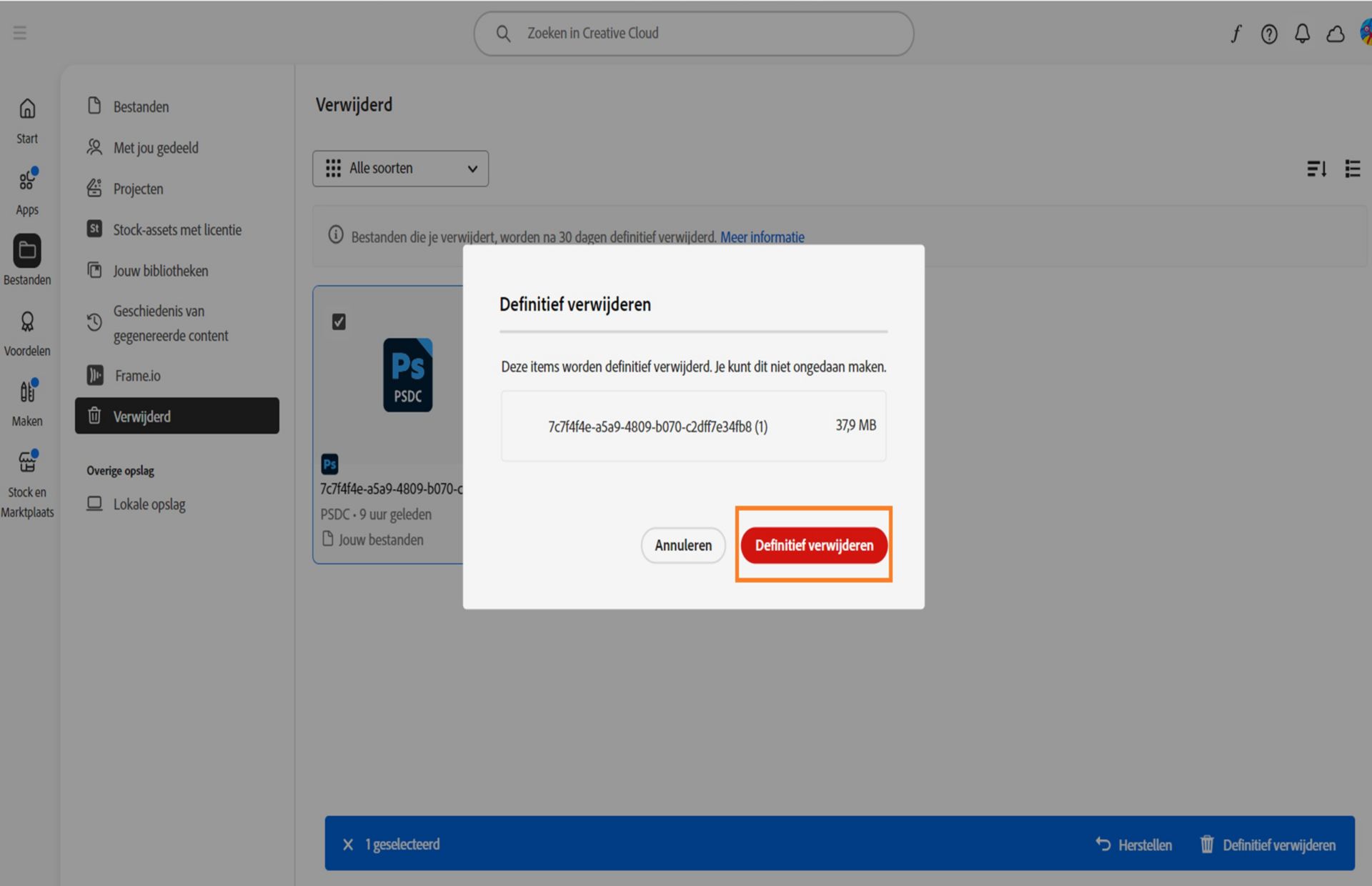1372x886 pixels.
Task: Open Voordelen badge icon
Action: 27,334
